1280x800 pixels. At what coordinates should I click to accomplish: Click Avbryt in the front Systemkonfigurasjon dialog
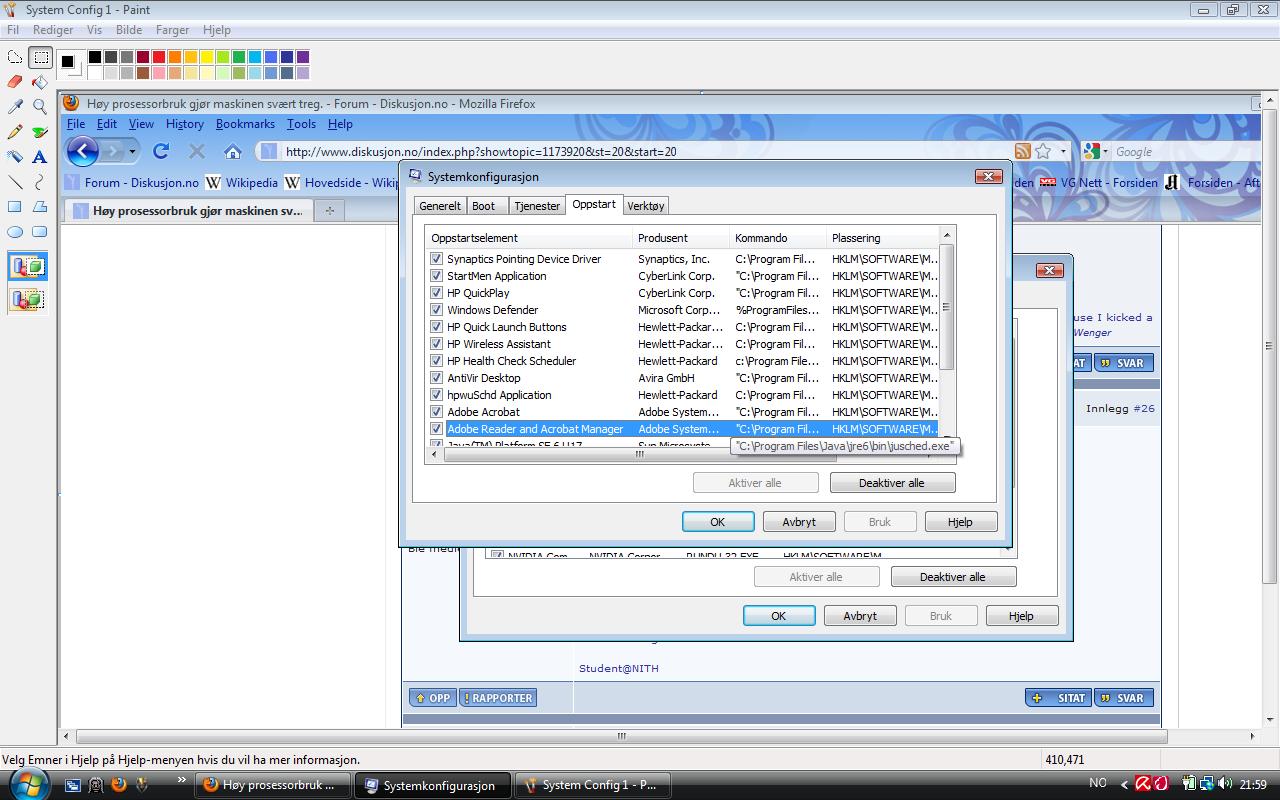tap(799, 521)
